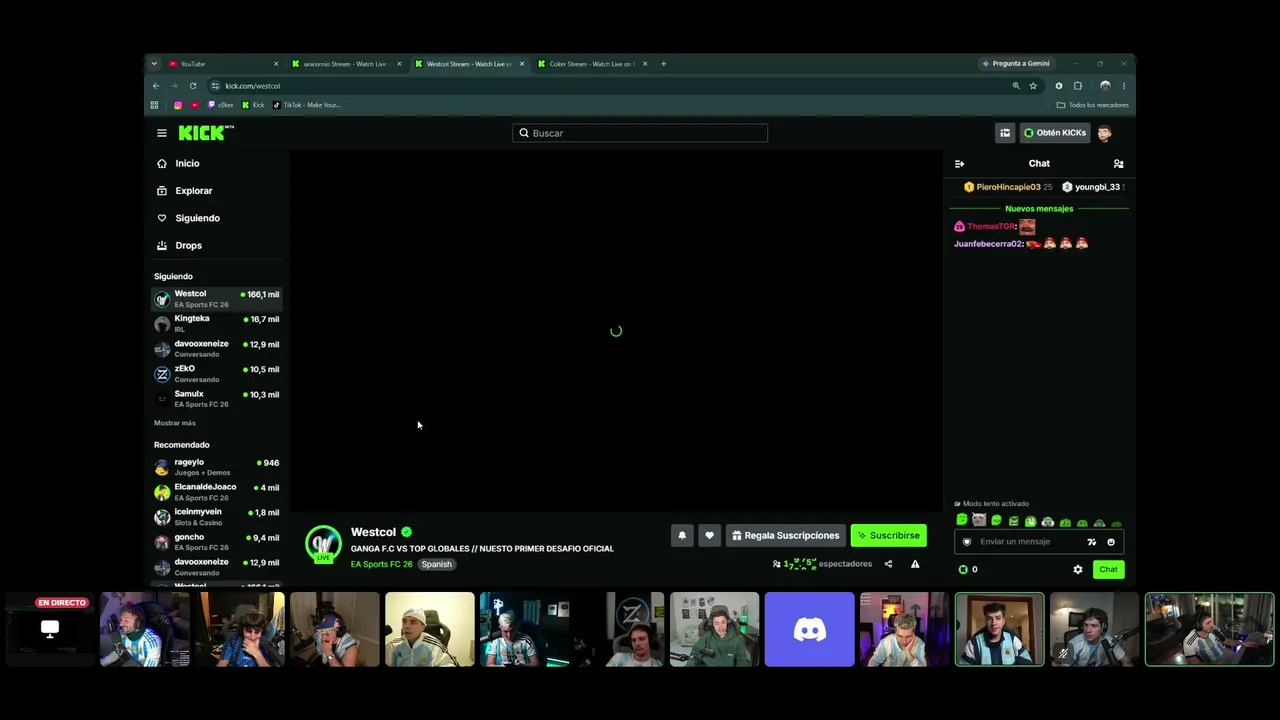This screenshot has height=720, width=1280.
Task: Open the Westcol streamer avatar
Action: (x=323, y=544)
